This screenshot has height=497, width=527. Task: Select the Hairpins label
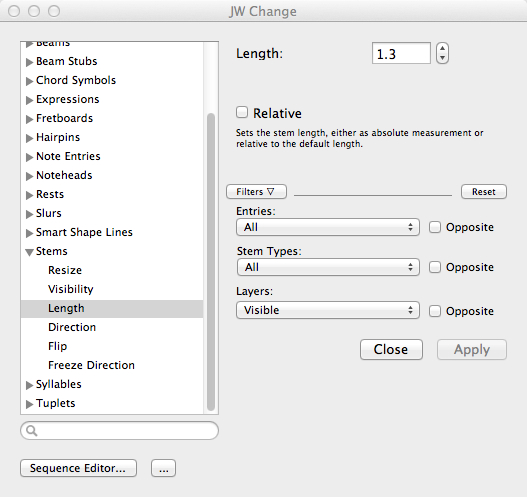pos(58,137)
